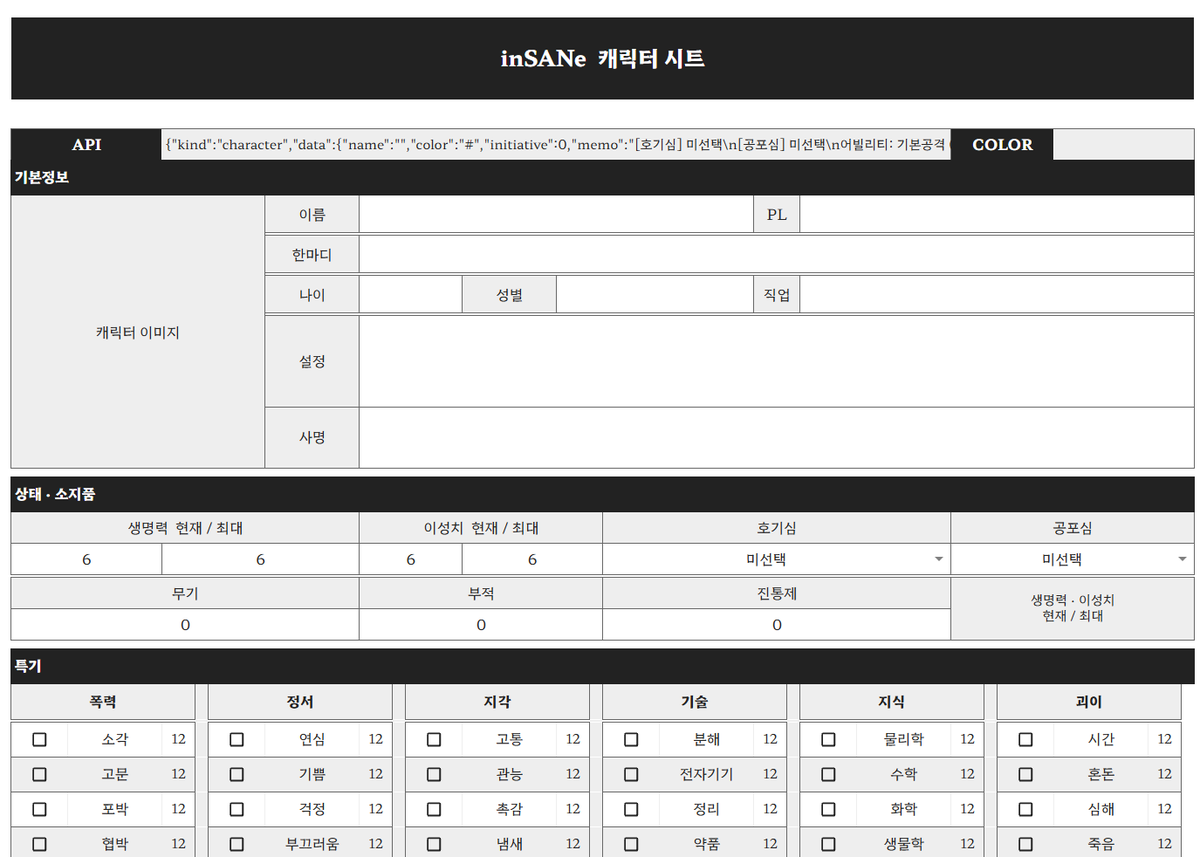Click the 기본정보 section header
Image resolution: width=1200 pixels, height=857 pixels.
pos(602,178)
